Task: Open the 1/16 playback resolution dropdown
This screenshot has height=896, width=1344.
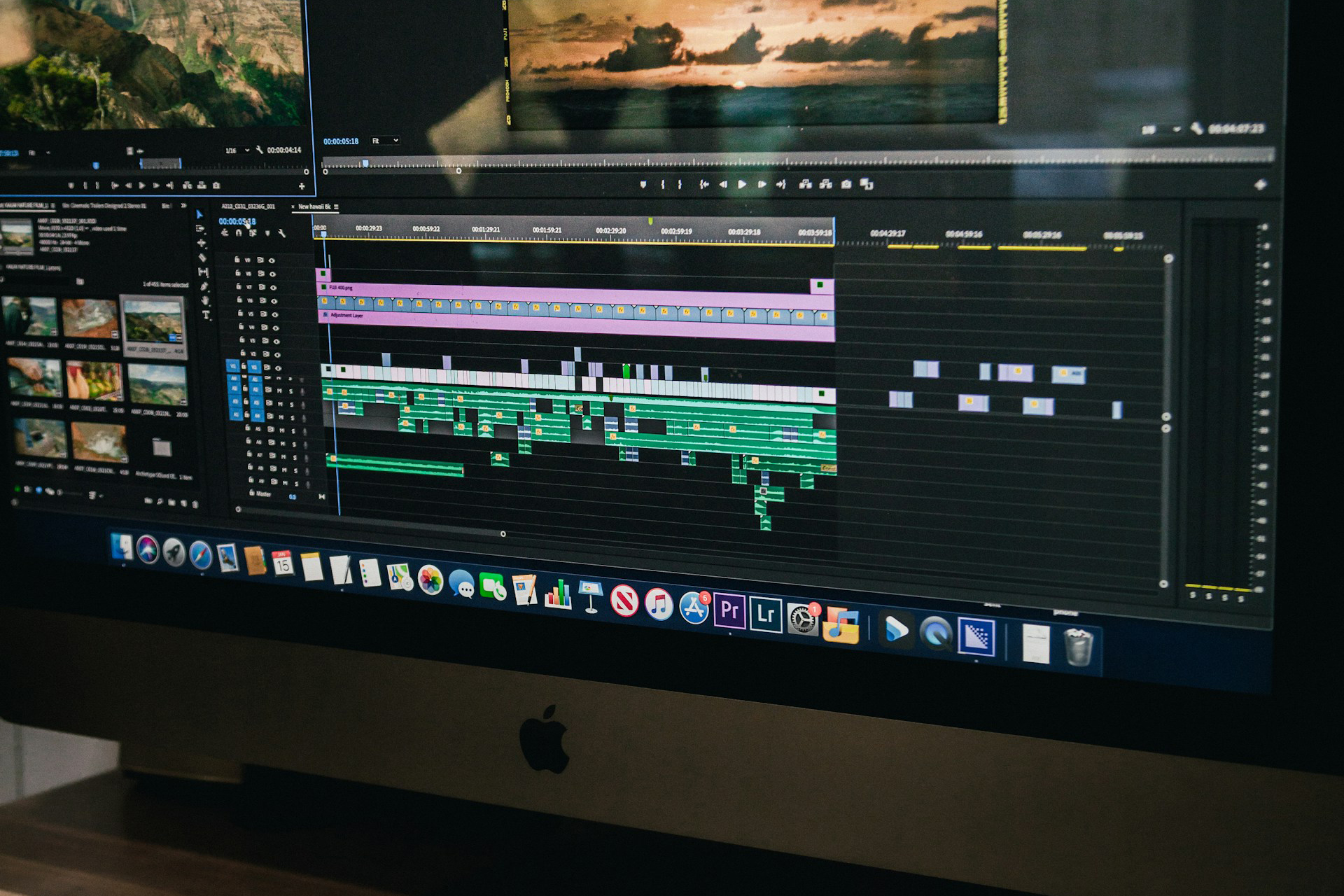Action: [x=237, y=150]
